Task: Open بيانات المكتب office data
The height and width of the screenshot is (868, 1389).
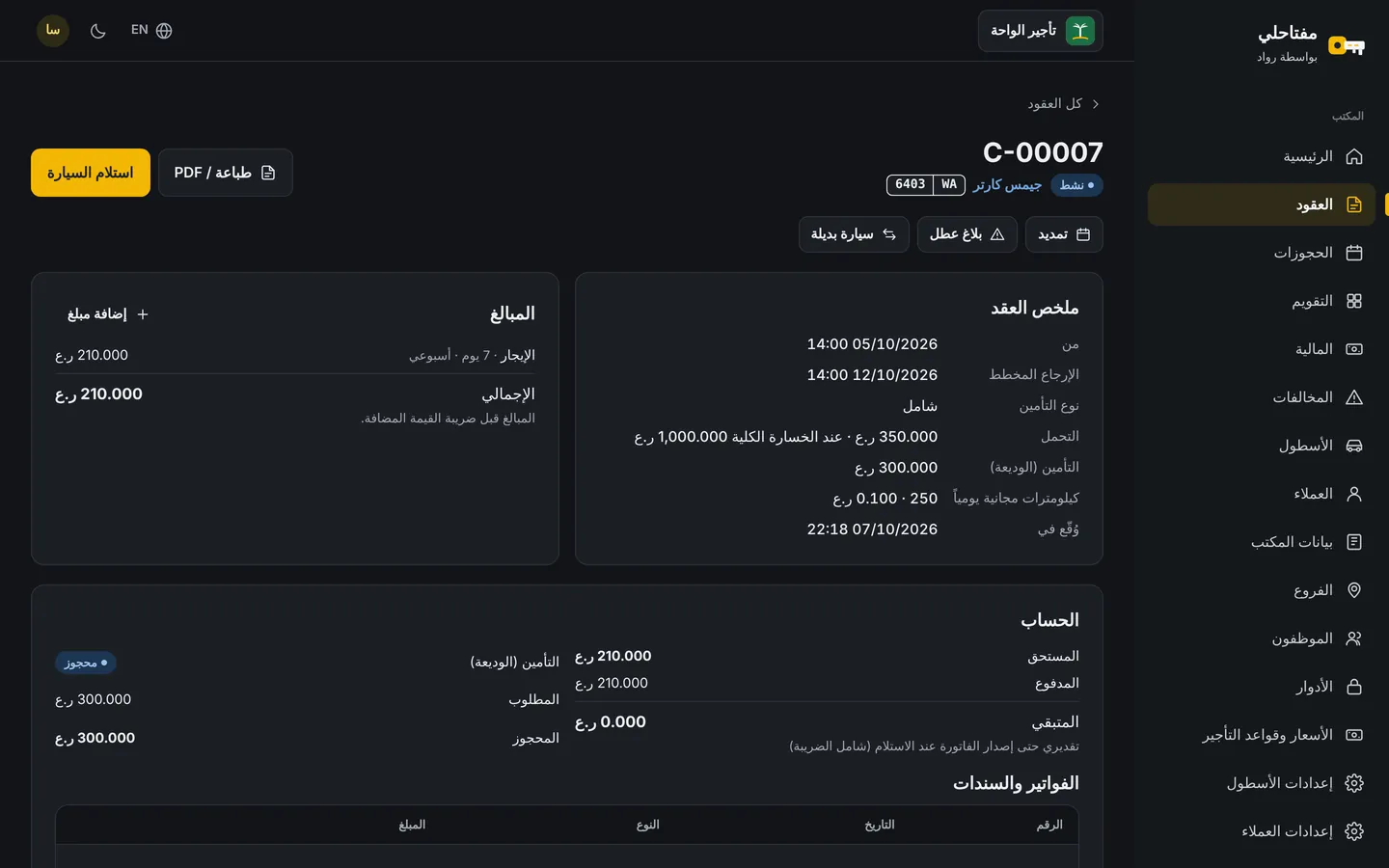Action: click(1262, 542)
